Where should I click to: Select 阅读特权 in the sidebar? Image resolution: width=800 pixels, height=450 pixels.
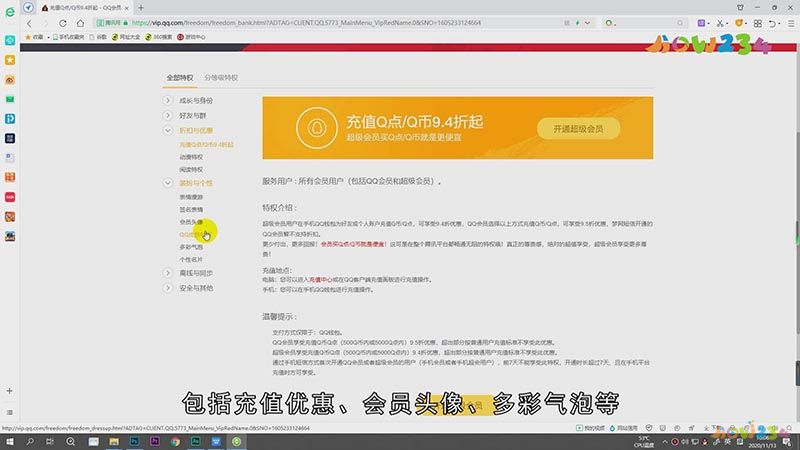(191, 169)
